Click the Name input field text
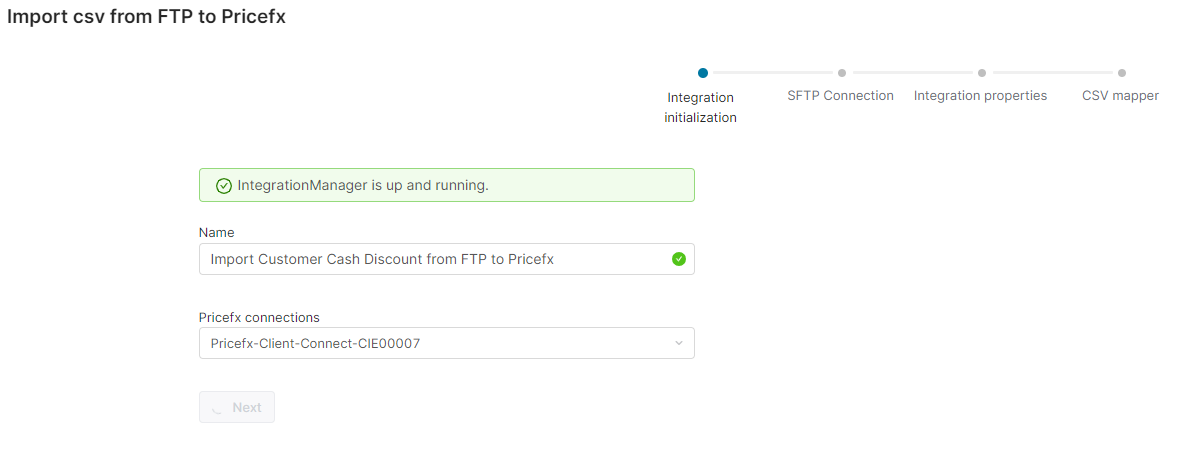The image size is (1183, 449). (x=382, y=259)
